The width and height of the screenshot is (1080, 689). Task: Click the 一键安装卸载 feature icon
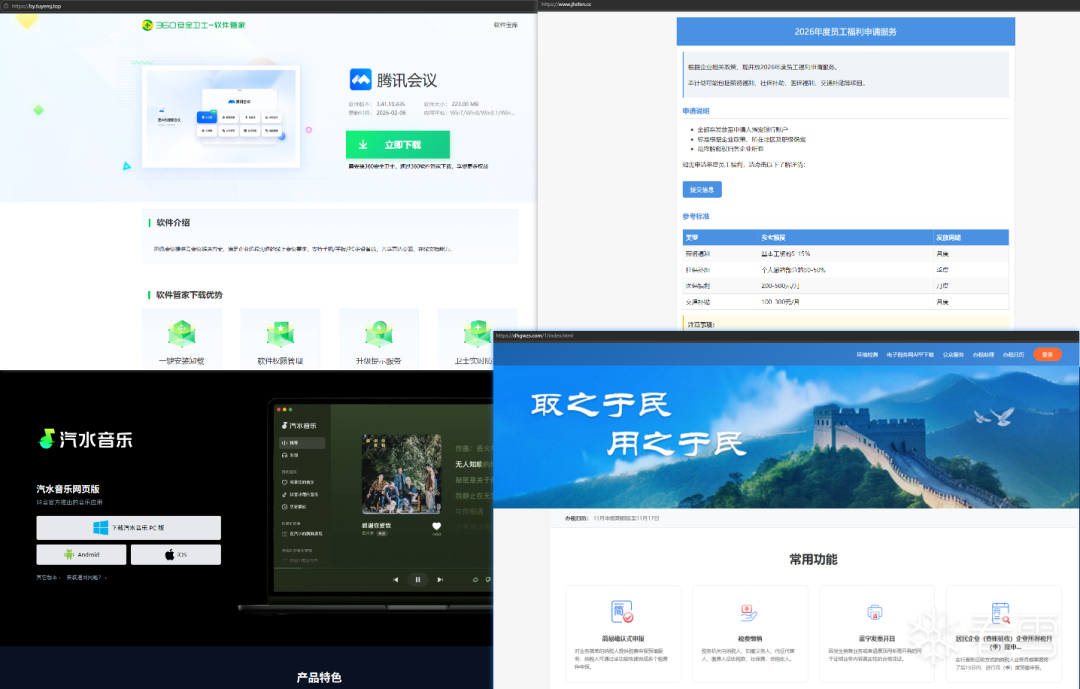pos(182,333)
